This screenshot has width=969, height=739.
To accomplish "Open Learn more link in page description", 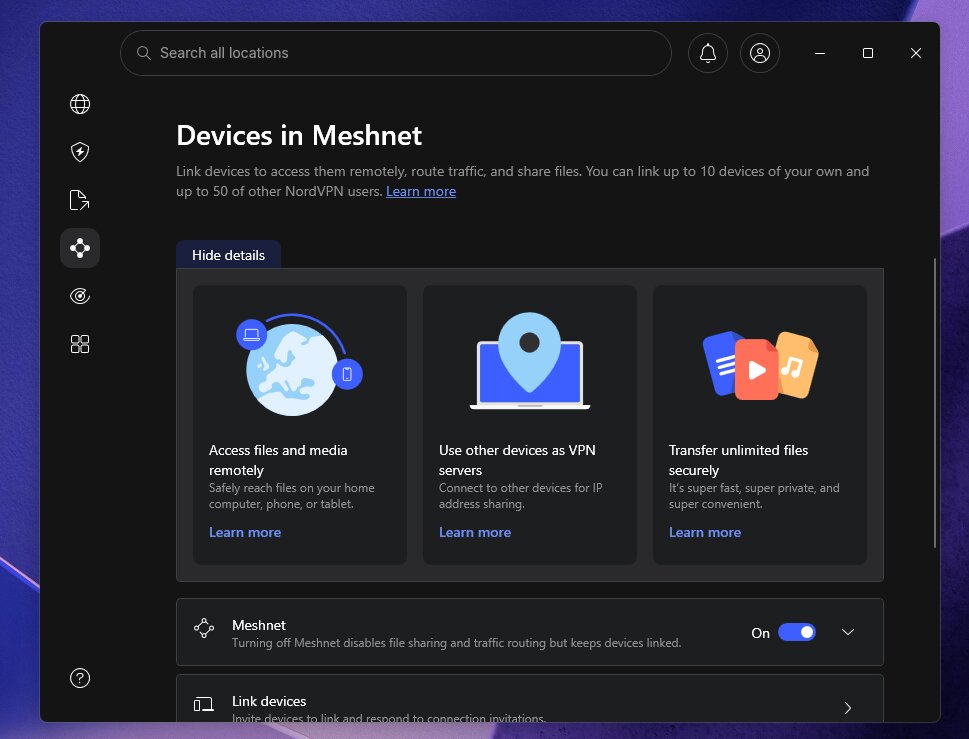I will click(x=421, y=192).
